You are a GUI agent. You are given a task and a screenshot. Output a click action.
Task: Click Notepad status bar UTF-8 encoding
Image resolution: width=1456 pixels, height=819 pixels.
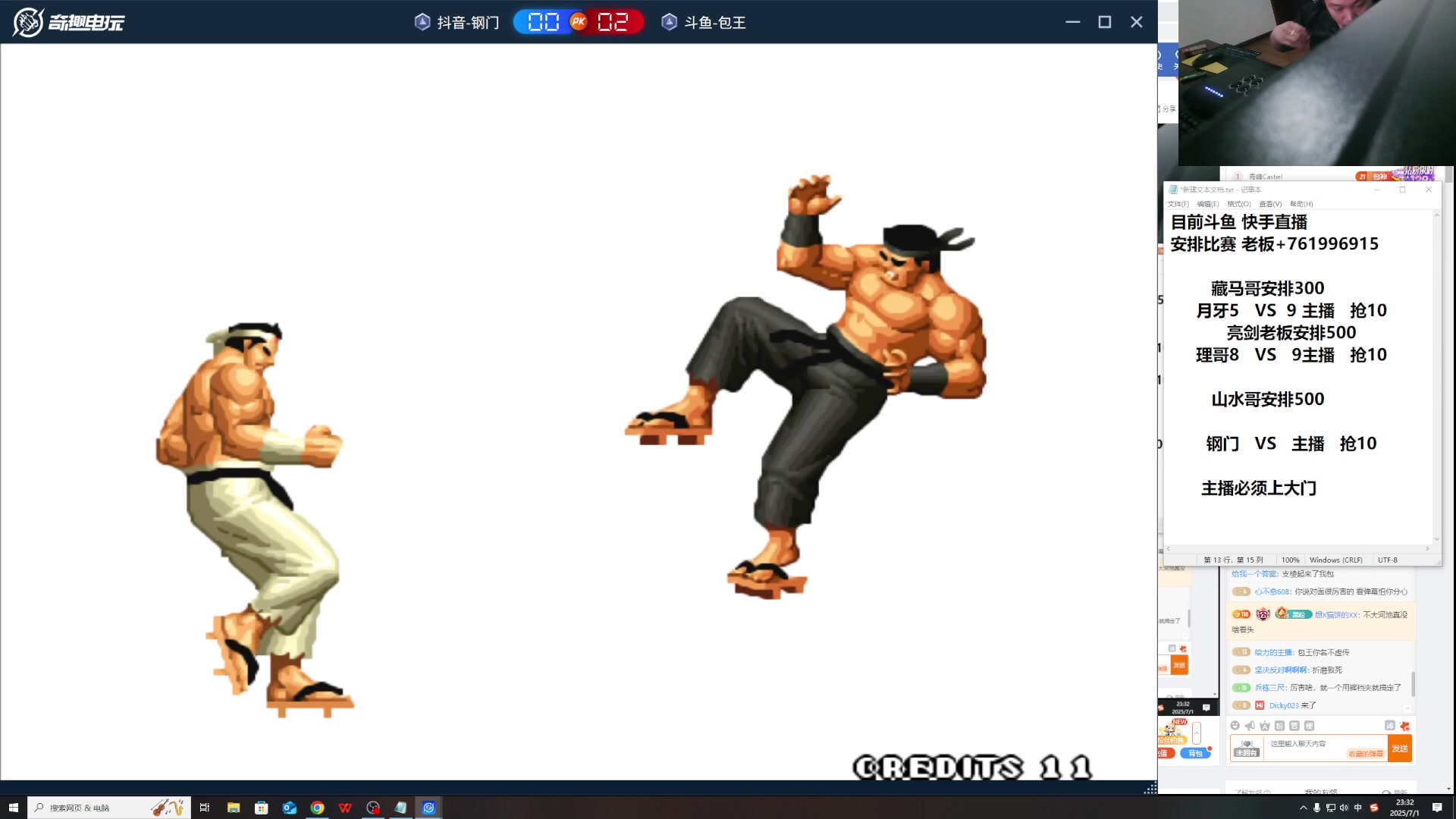(x=1387, y=560)
